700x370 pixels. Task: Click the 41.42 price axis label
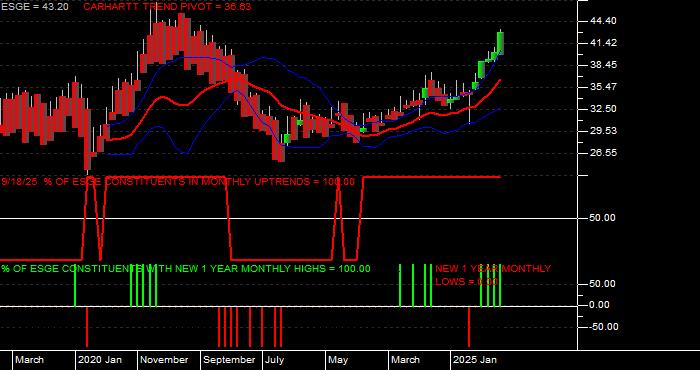click(604, 43)
